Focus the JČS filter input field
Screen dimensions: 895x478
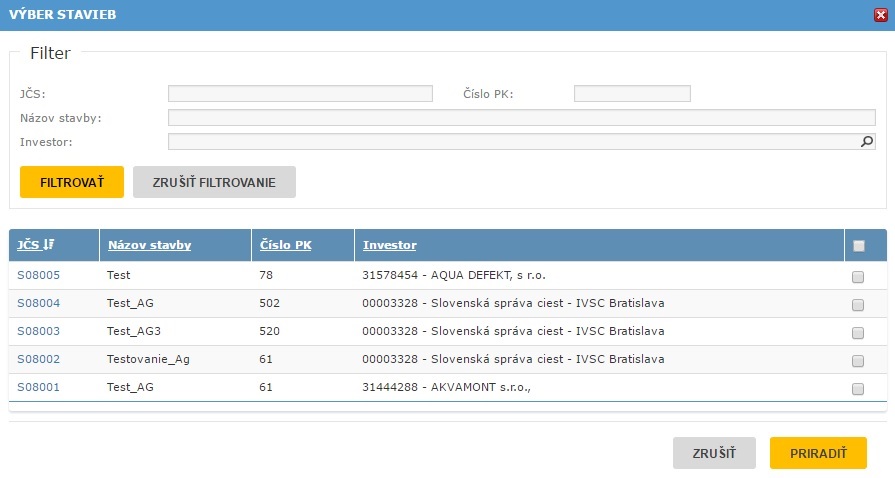tap(300, 94)
